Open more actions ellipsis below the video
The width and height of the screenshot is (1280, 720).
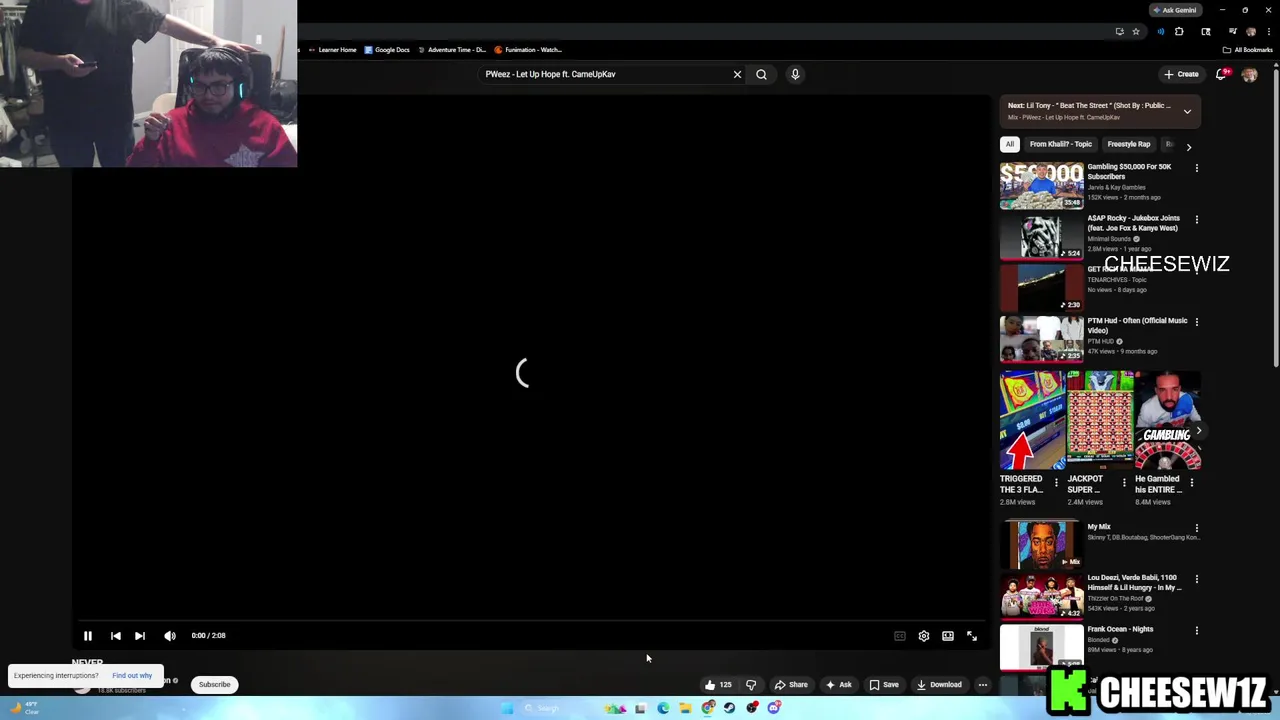click(x=983, y=685)
